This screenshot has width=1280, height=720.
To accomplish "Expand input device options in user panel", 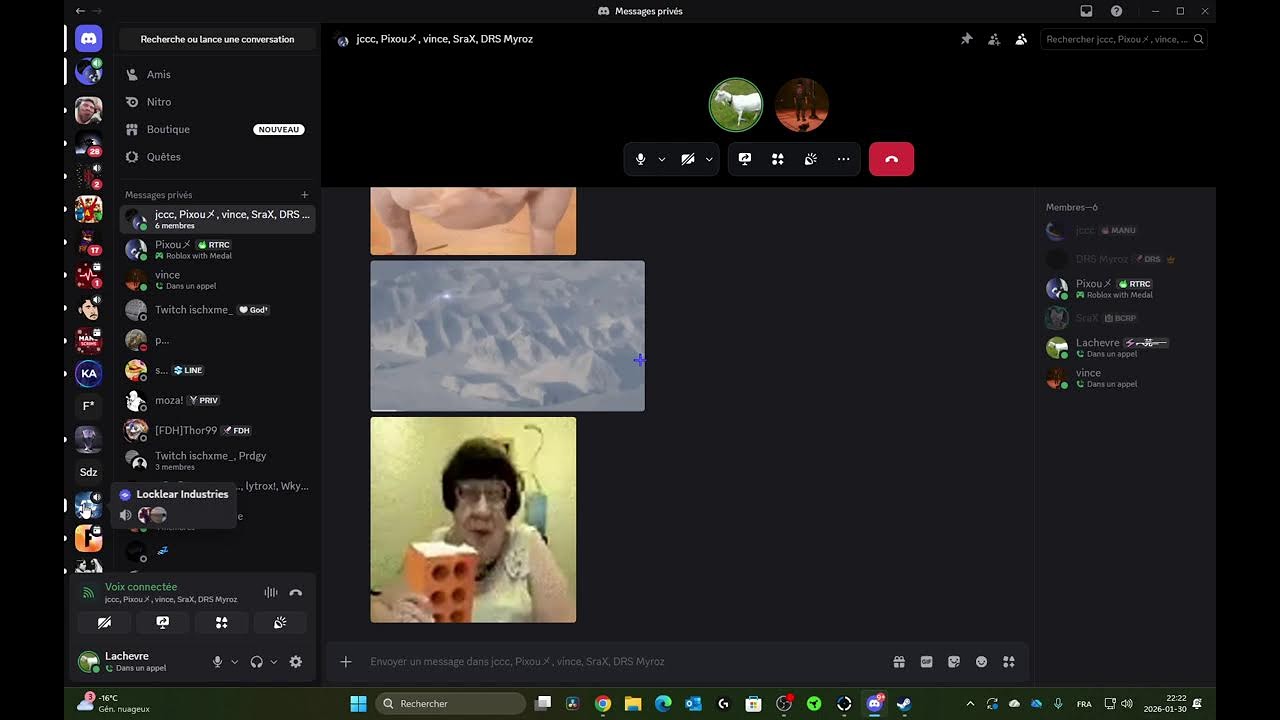I will 235,662.
